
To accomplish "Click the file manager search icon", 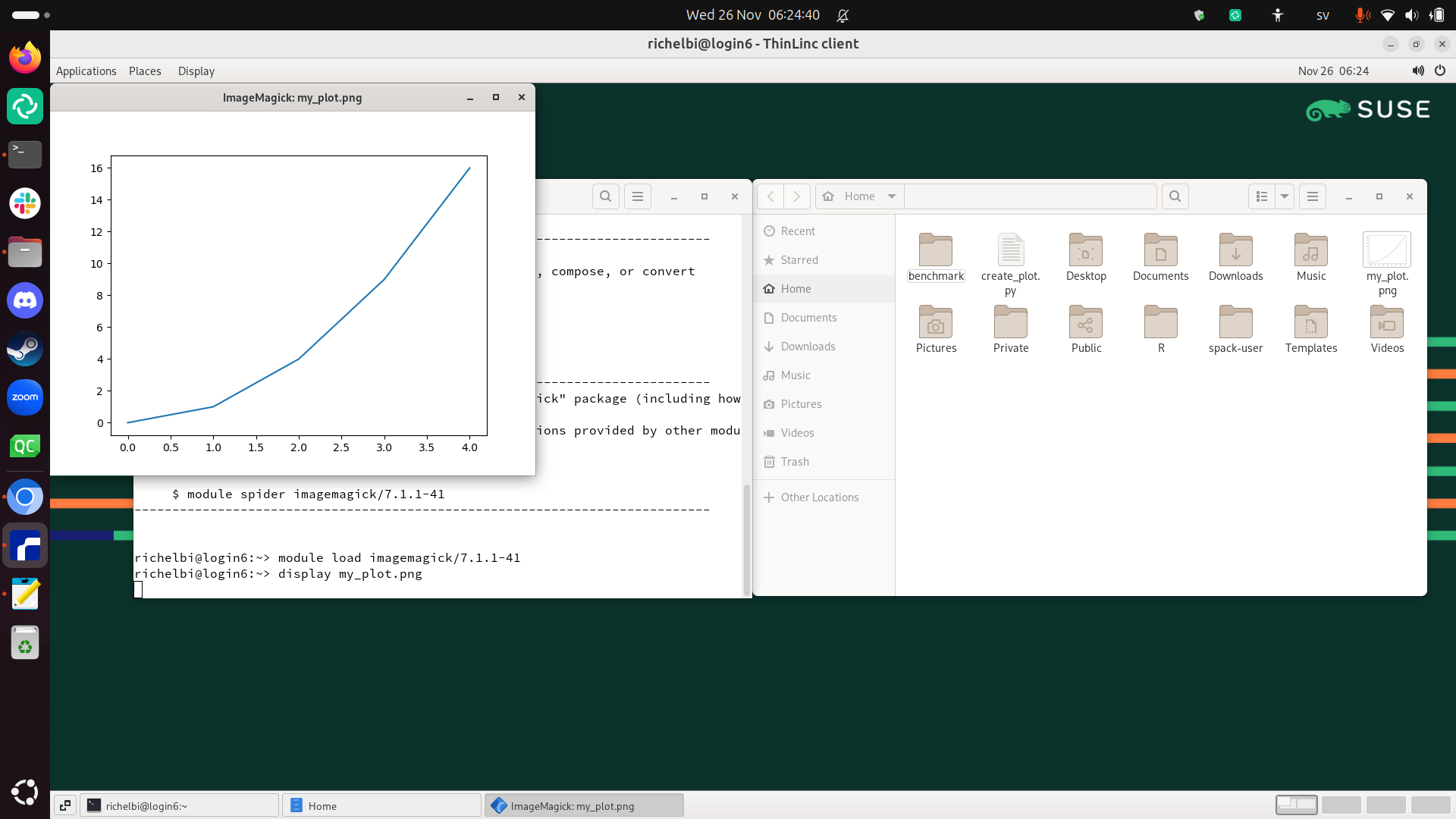I will tap(1175, 196).
